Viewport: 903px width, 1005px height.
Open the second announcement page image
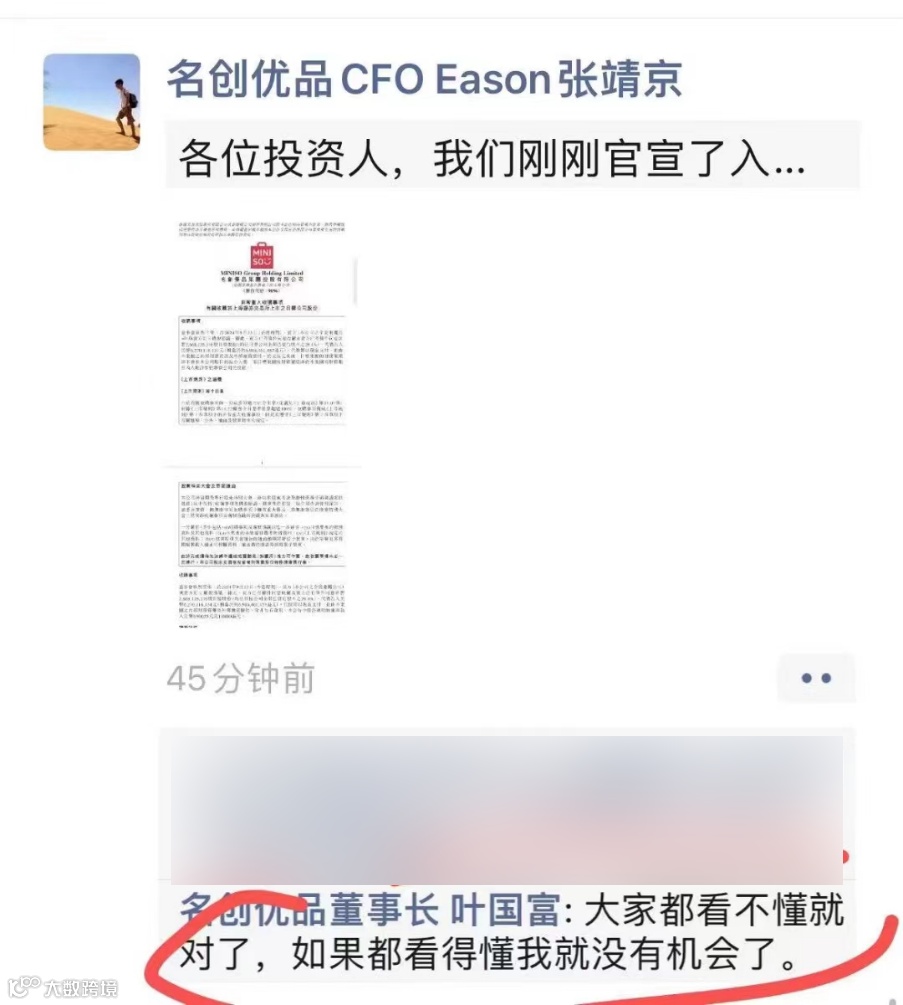click(x=262, y=555)
